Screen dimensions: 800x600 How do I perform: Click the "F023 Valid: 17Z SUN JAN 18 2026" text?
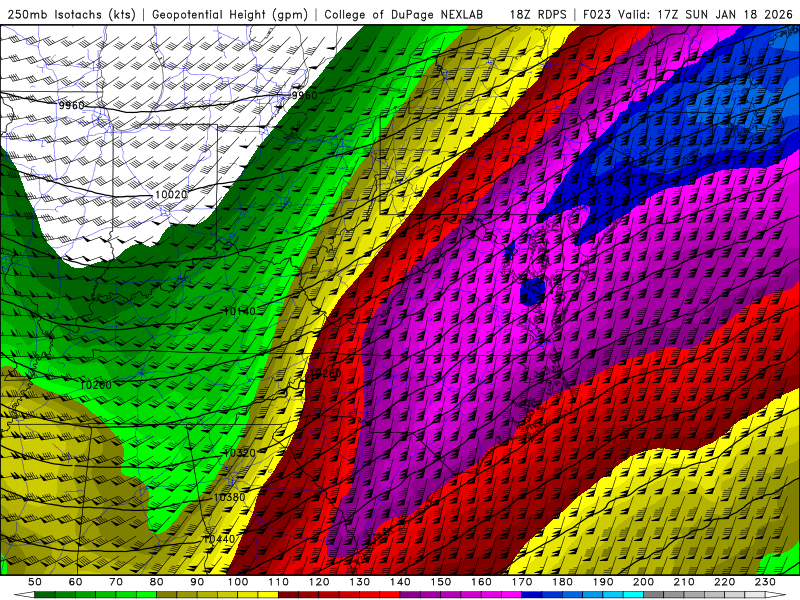click(687, 14)
